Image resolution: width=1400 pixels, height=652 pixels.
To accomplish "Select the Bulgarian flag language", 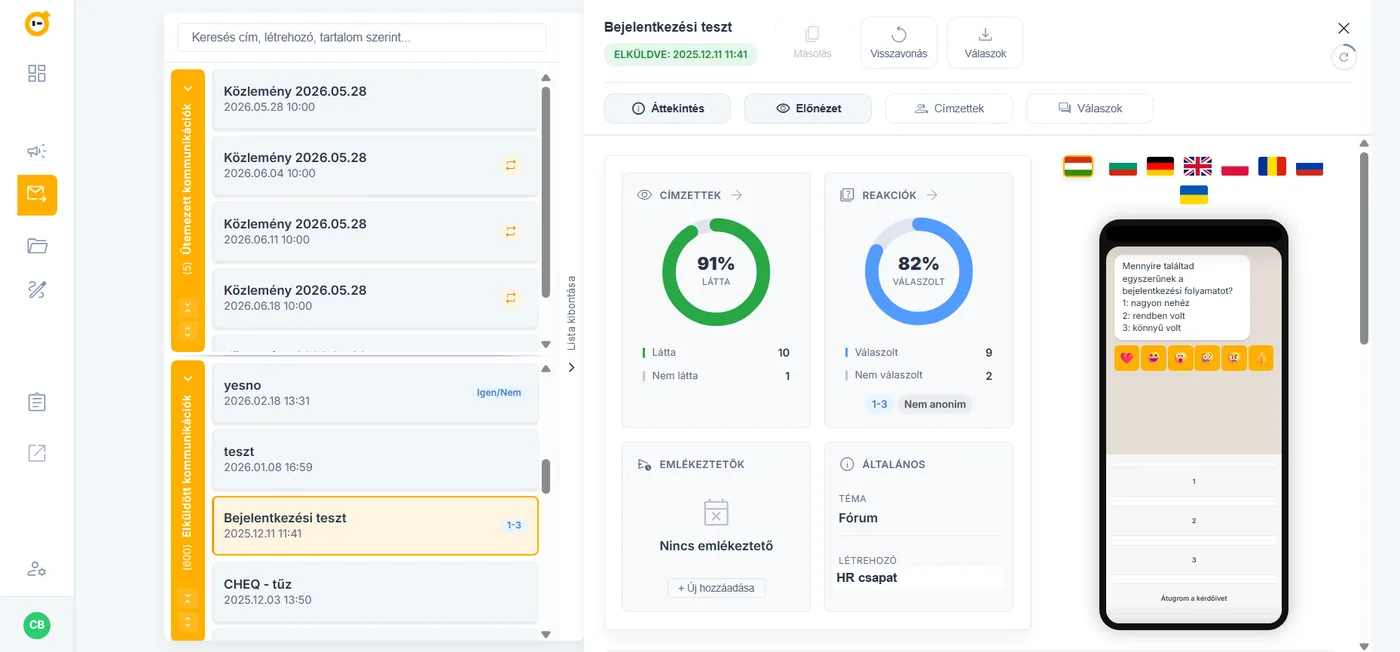I will click(x=1123, y=166).
